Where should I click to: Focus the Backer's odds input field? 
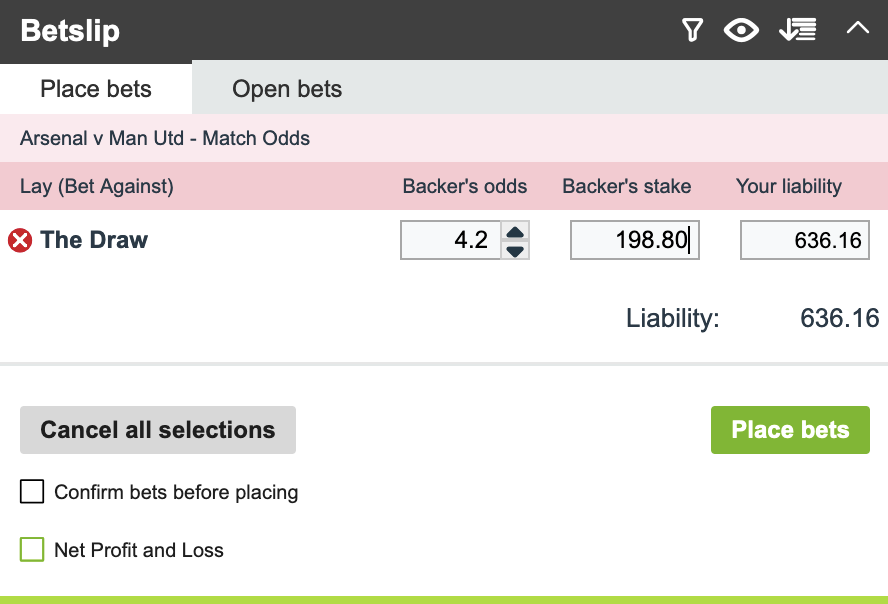point(451,240)
